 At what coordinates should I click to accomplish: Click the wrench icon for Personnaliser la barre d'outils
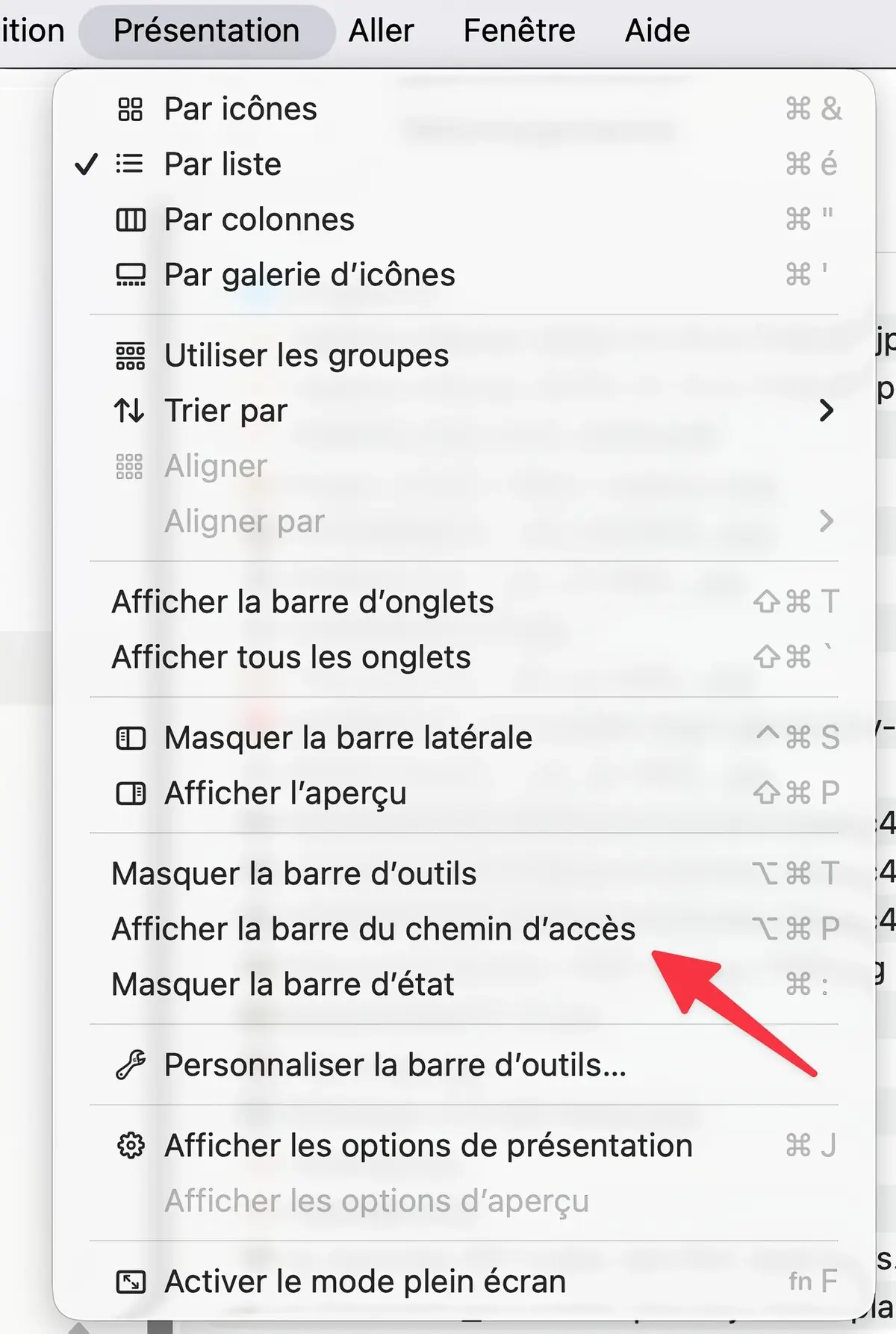[131, 1066]
